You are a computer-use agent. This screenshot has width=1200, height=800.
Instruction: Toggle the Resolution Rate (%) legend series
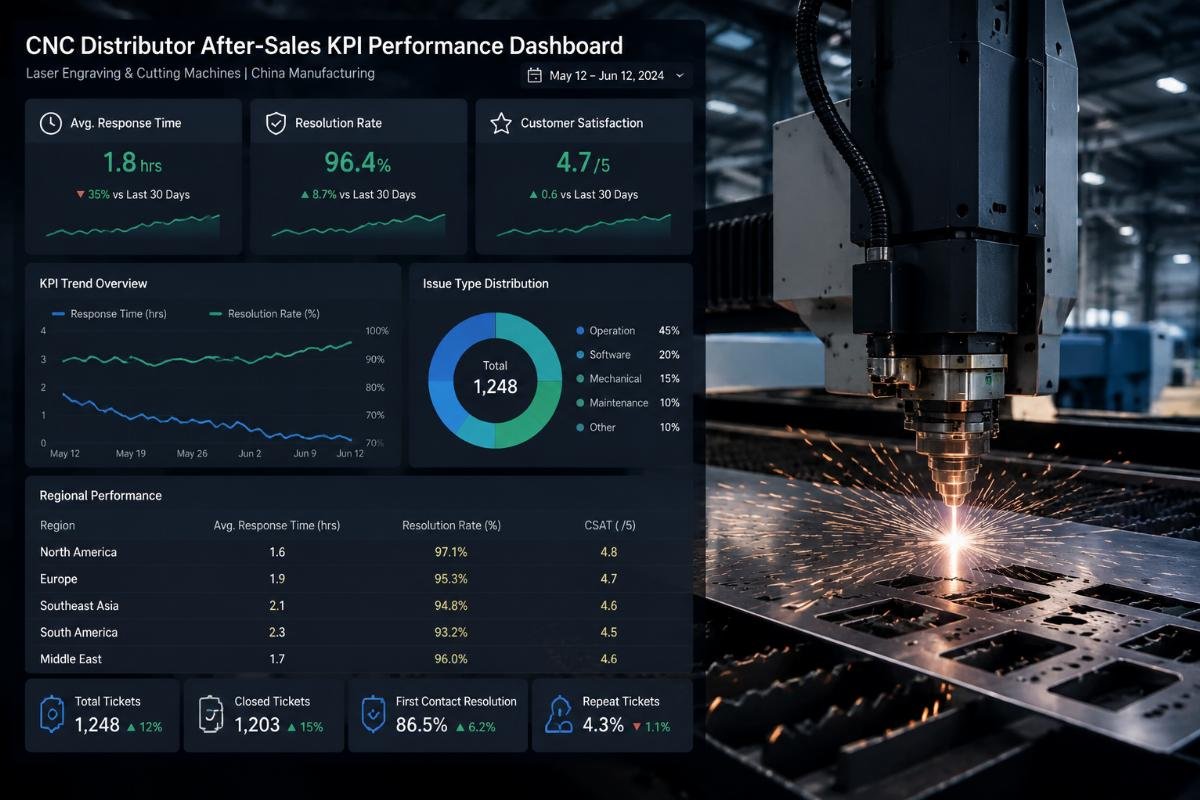tap(264, 314)
